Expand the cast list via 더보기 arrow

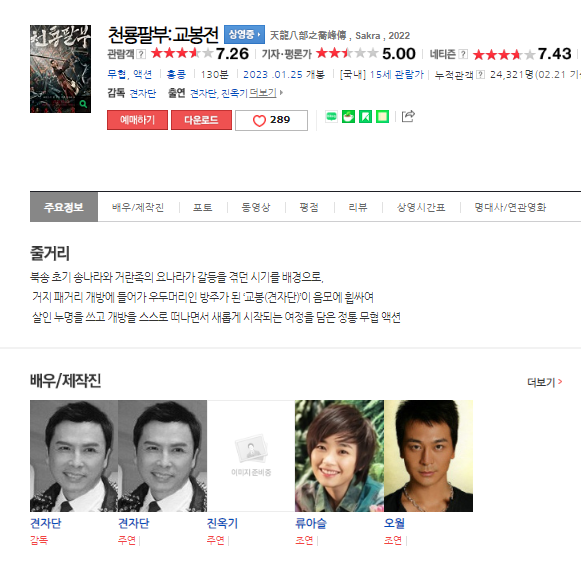coord(266,93)
